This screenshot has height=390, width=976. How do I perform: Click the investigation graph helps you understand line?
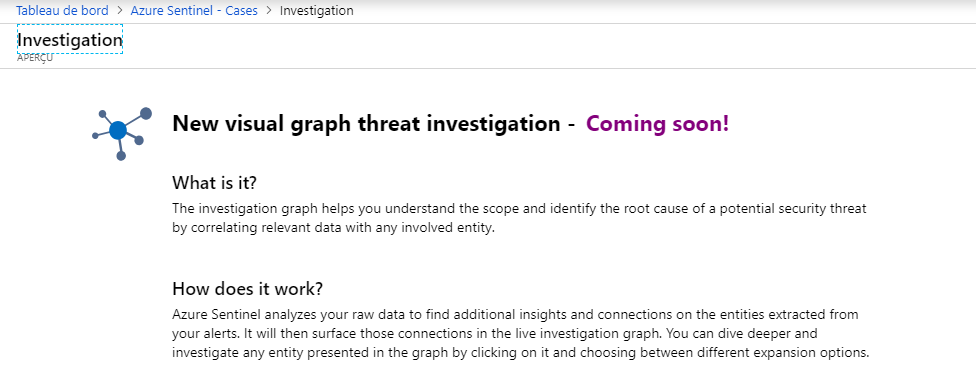click(x=519, y=208)
